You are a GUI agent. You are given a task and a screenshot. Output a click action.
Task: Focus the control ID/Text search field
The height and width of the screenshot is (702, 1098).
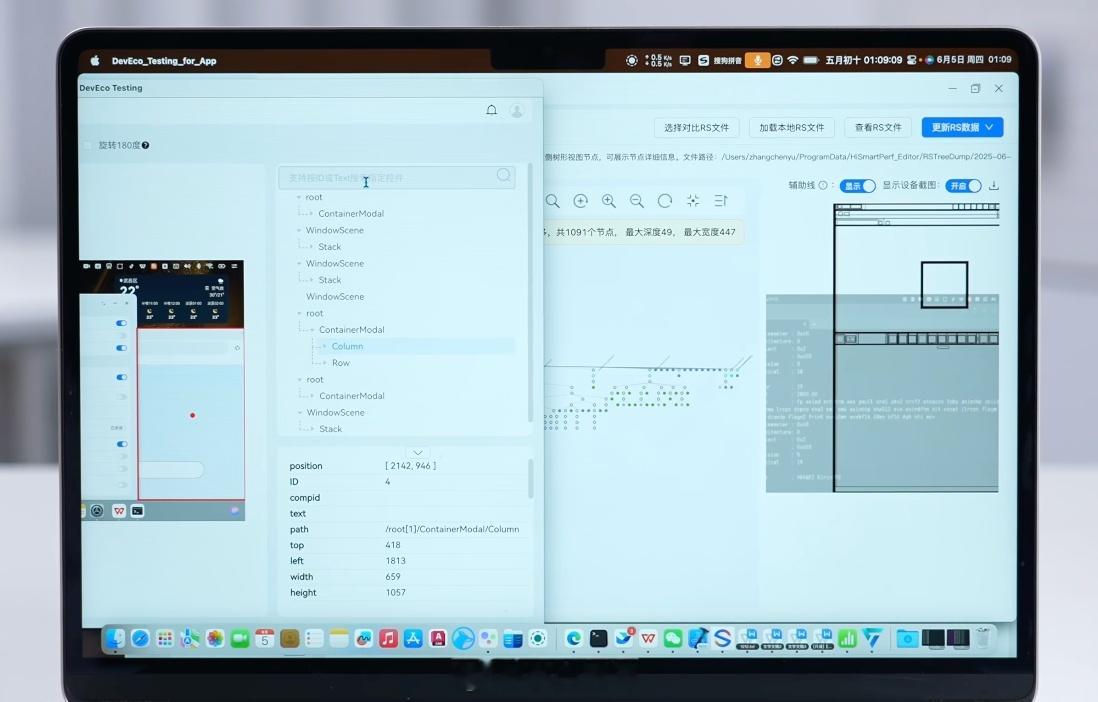coord(396,177)
